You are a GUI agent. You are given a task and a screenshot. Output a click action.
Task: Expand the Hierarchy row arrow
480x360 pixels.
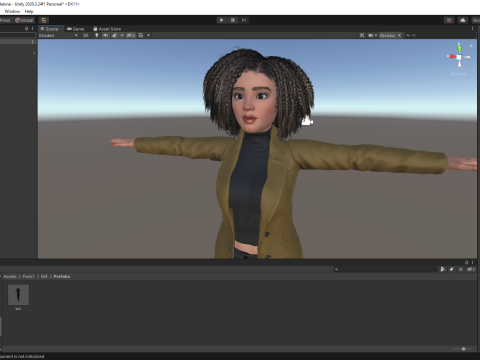click(x=34, y=53)
